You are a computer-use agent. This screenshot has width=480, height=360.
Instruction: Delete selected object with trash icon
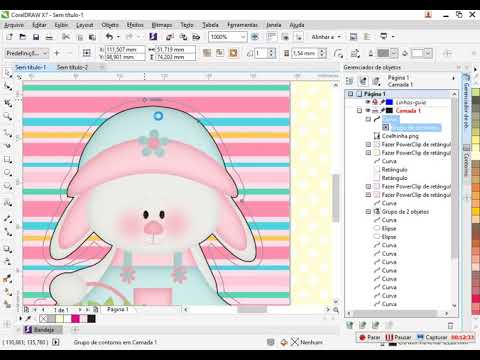click(x=450, y=325)
